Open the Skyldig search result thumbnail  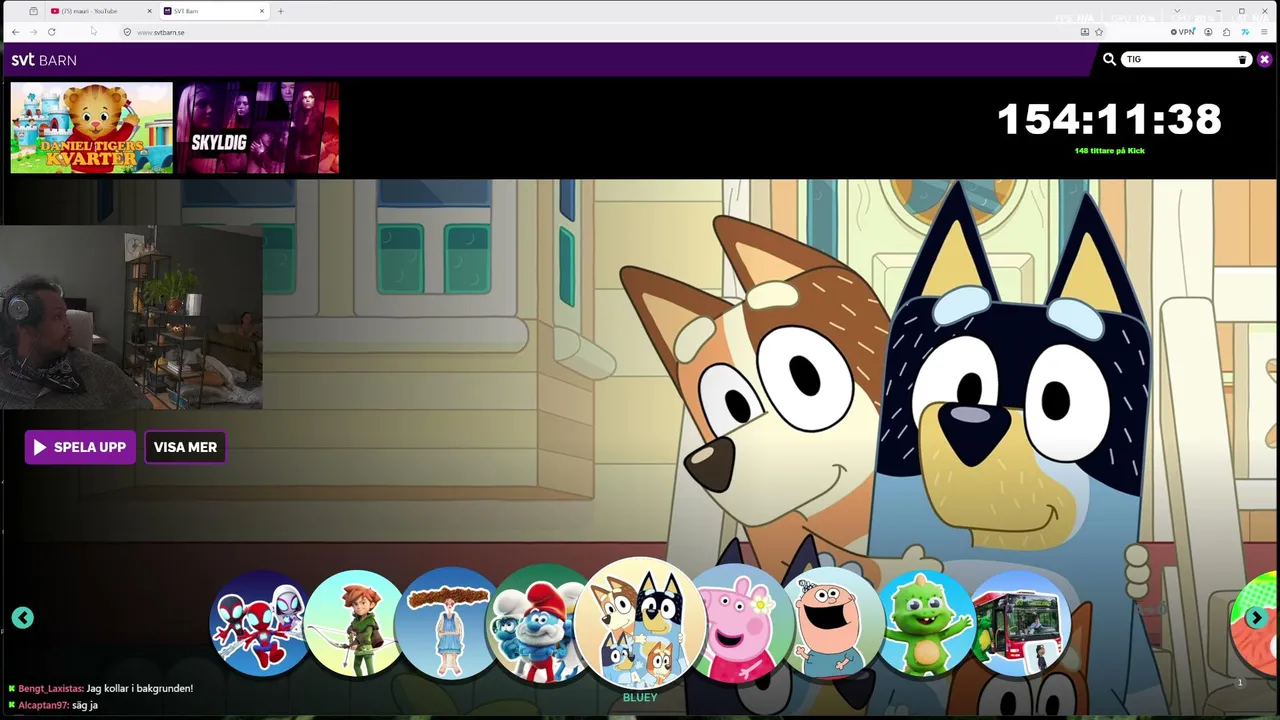click(x=258, y=128)
